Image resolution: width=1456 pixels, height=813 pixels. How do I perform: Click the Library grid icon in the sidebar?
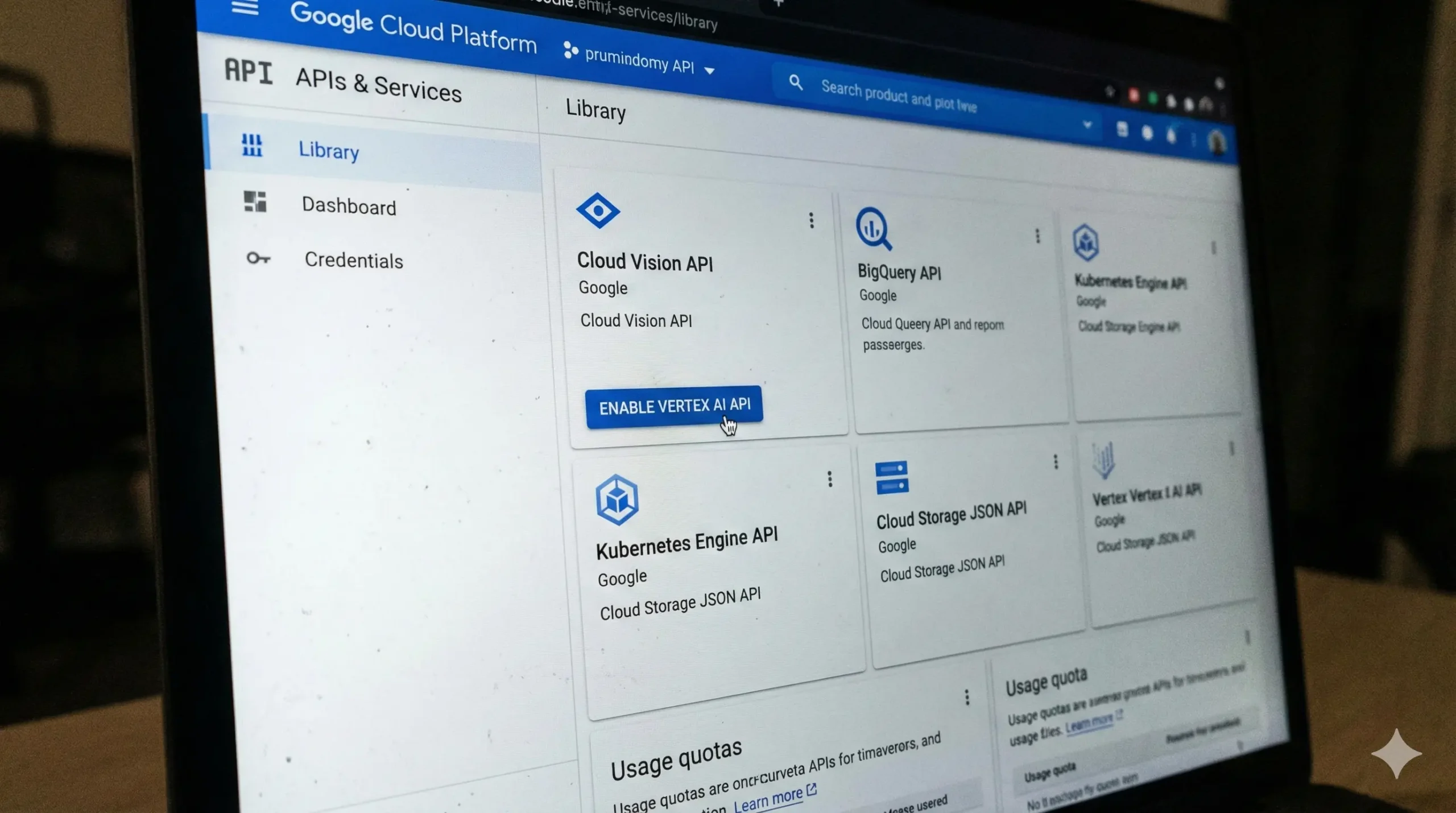click(x=253, y=147)
